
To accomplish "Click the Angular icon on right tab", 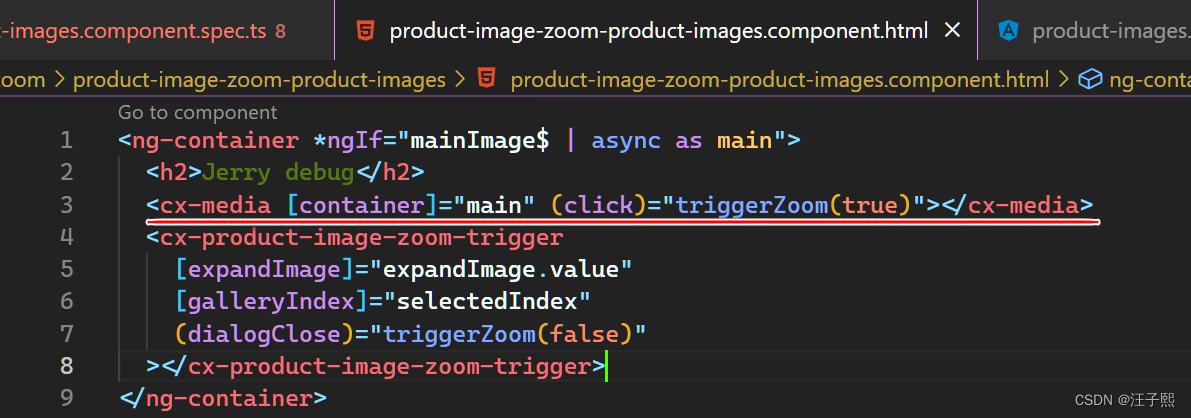I will (1008, 31).
